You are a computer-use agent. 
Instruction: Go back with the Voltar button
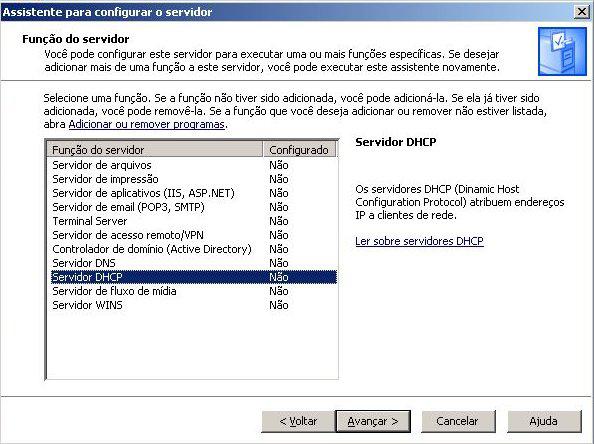(x=298, y=421)
